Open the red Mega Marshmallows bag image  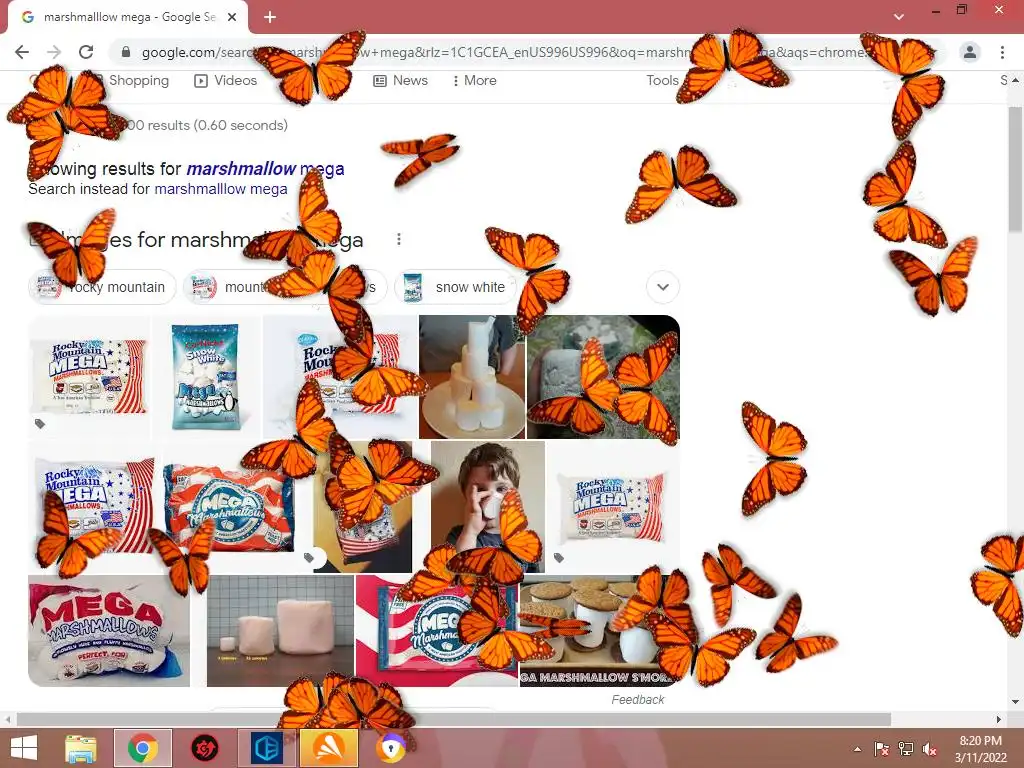(229, 506)
